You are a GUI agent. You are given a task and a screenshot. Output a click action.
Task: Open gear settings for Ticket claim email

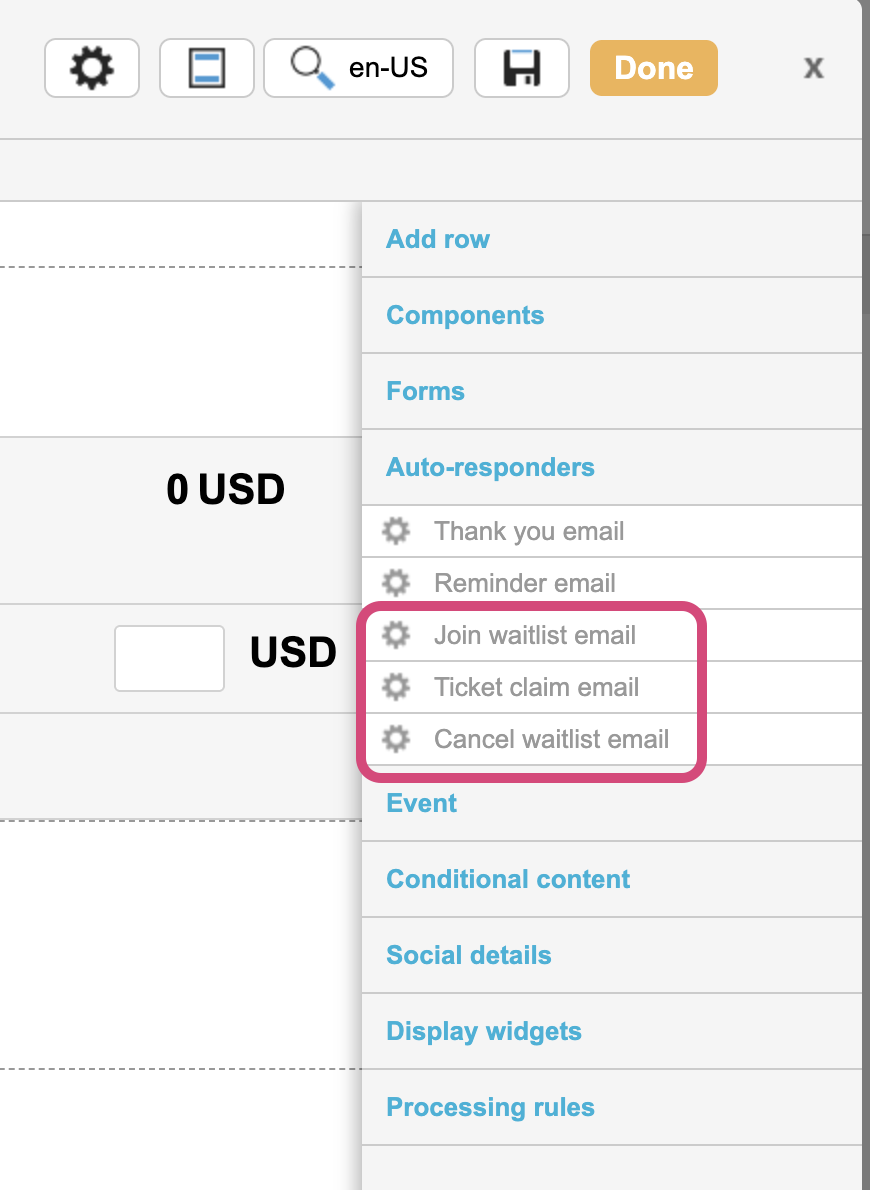pyautogui.click(x=396, y=687)
